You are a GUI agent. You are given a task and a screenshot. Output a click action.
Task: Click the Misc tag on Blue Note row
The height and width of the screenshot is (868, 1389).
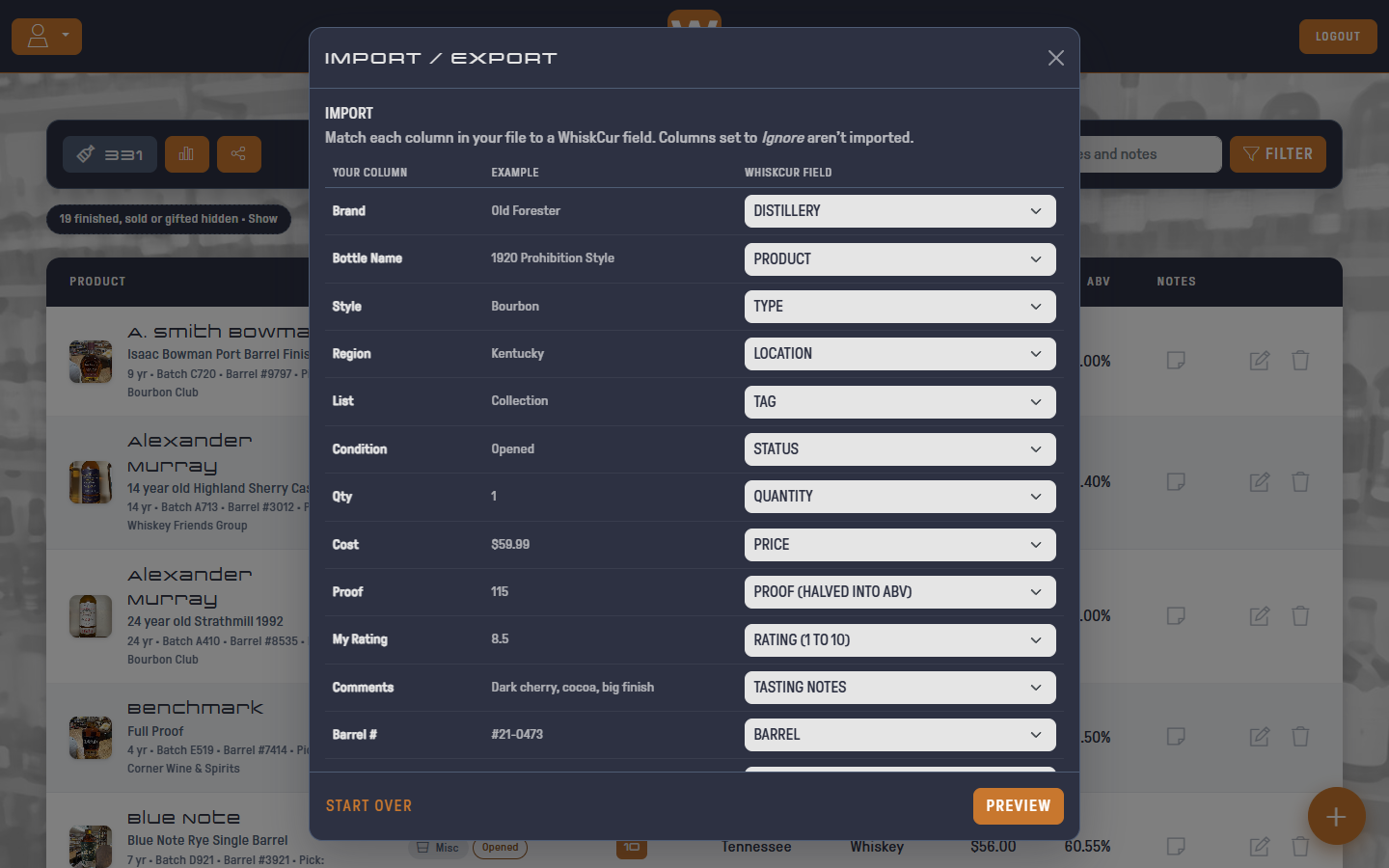click(x=437, y=848)
